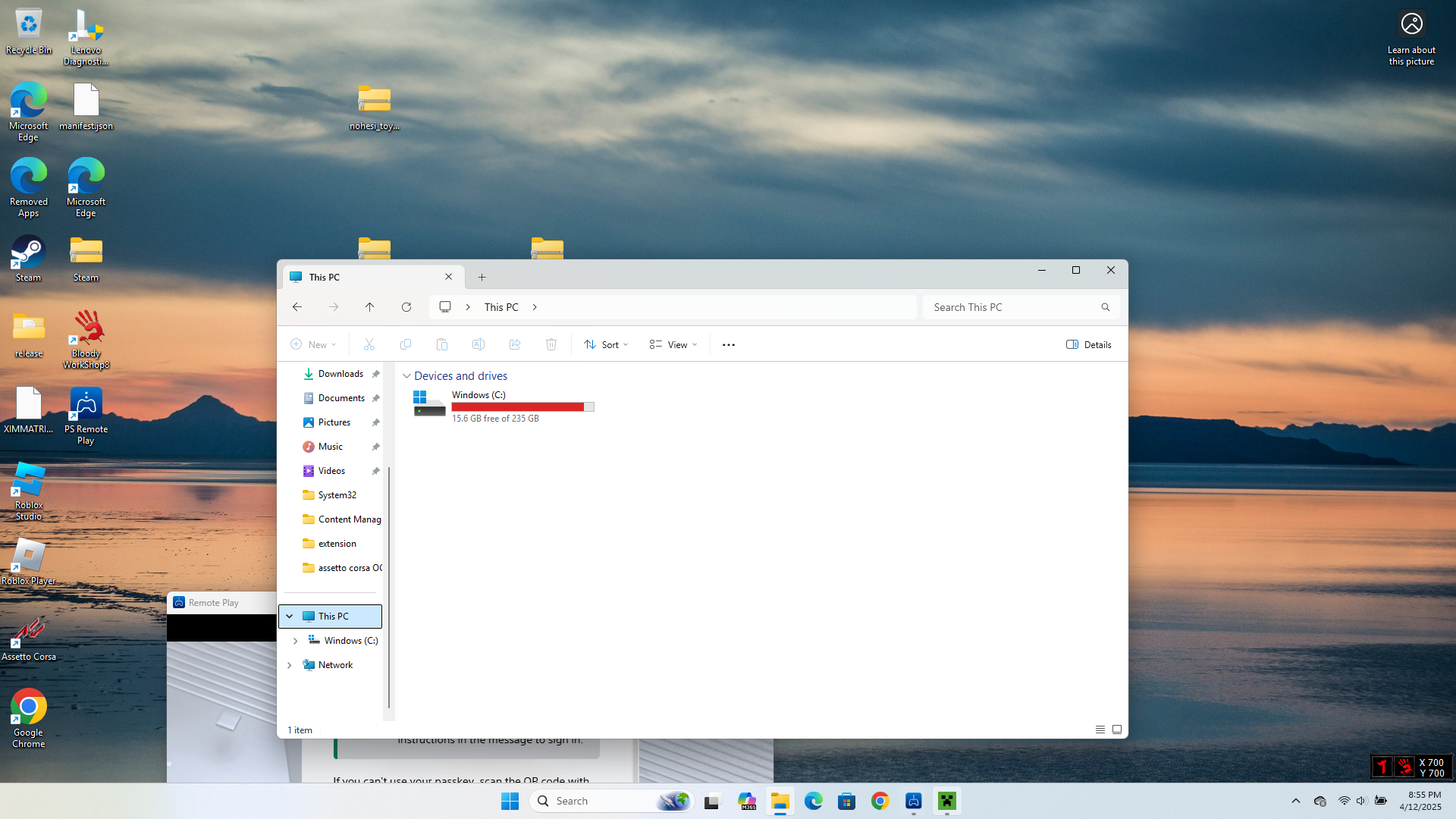Toggle the Details pane
The height and width of the screenshot is (819, 1456).
click(1089, 344)
